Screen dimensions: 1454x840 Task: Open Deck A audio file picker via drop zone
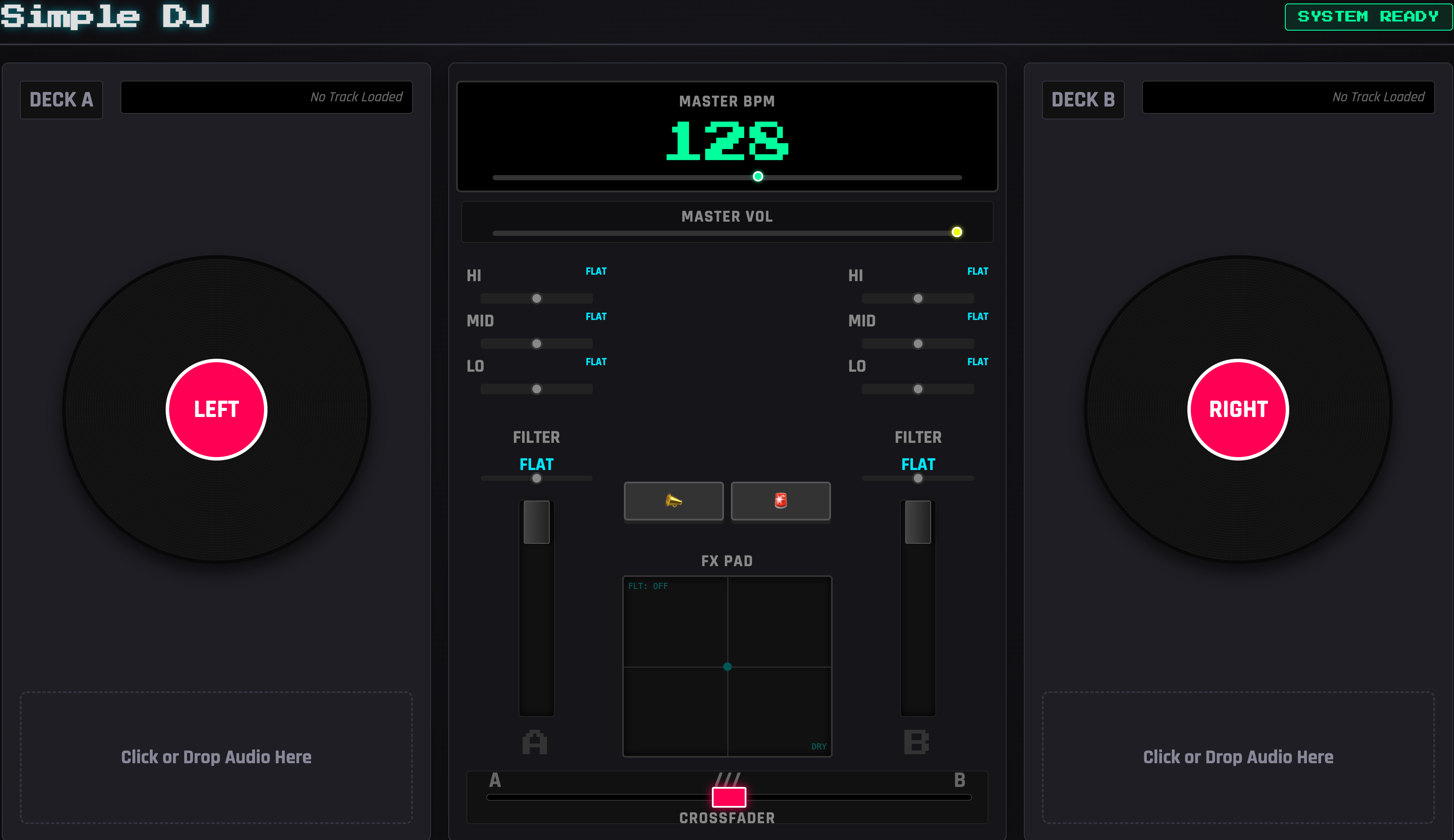pos(216,757)
